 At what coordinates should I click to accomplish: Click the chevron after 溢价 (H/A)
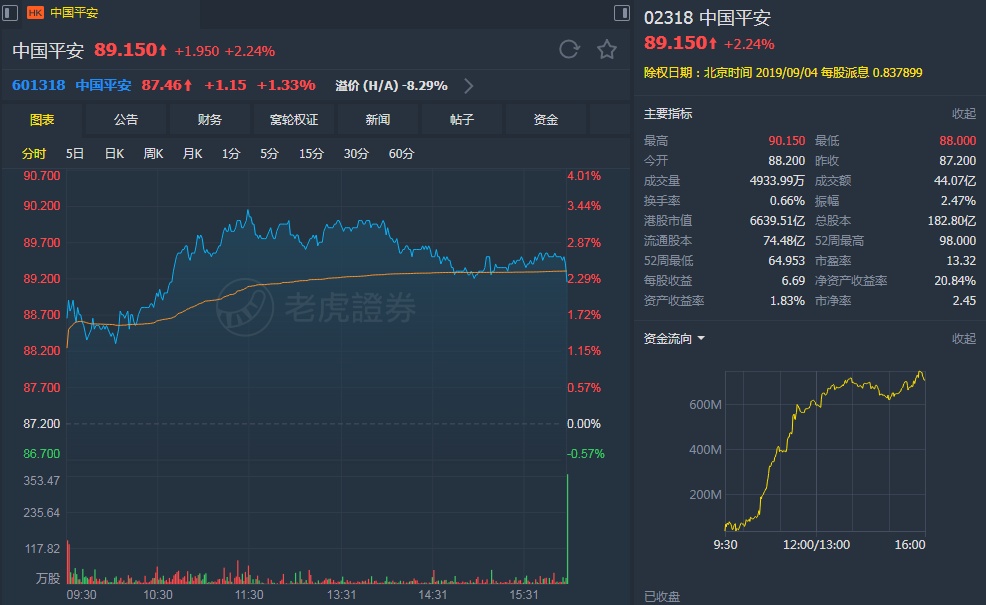click(x=469, y=86)
